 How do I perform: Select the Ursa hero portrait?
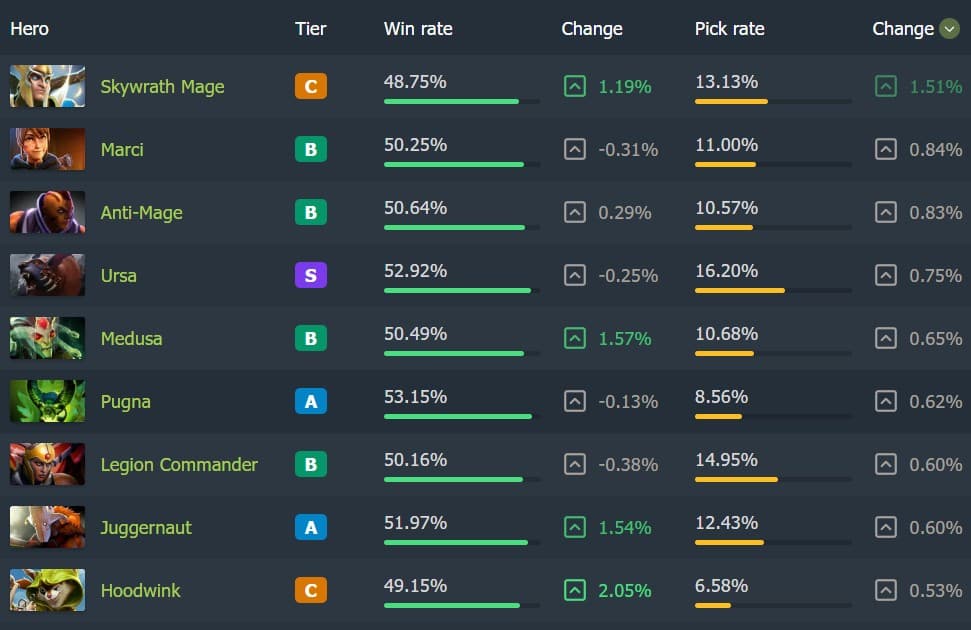[x=47, y=275]
